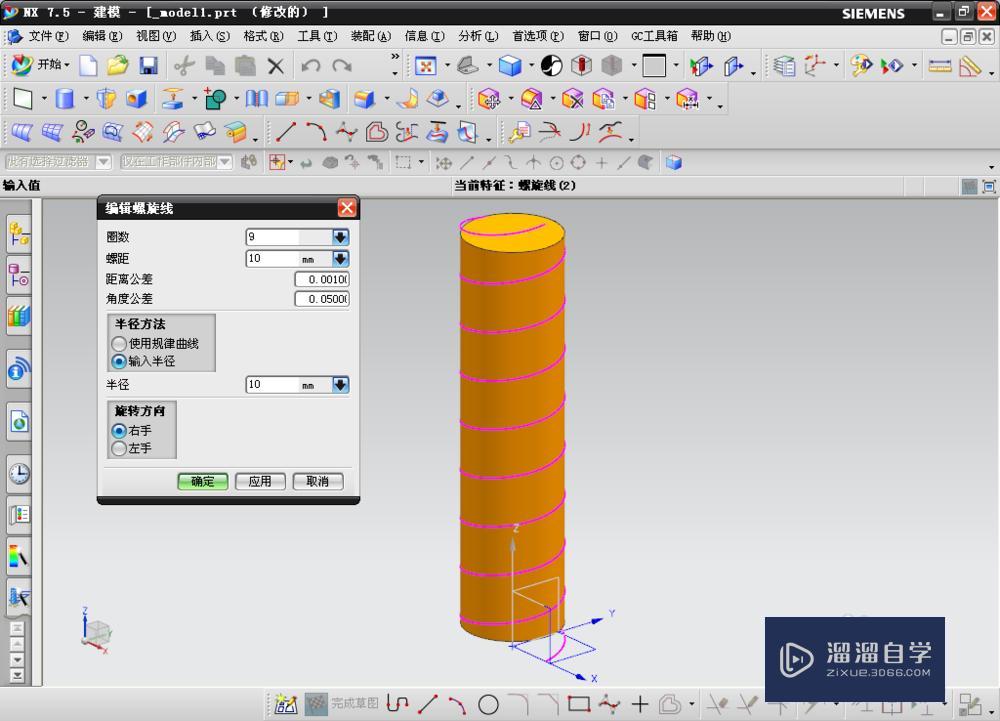Click in the 圈数 input field

[x=289, y=237]
